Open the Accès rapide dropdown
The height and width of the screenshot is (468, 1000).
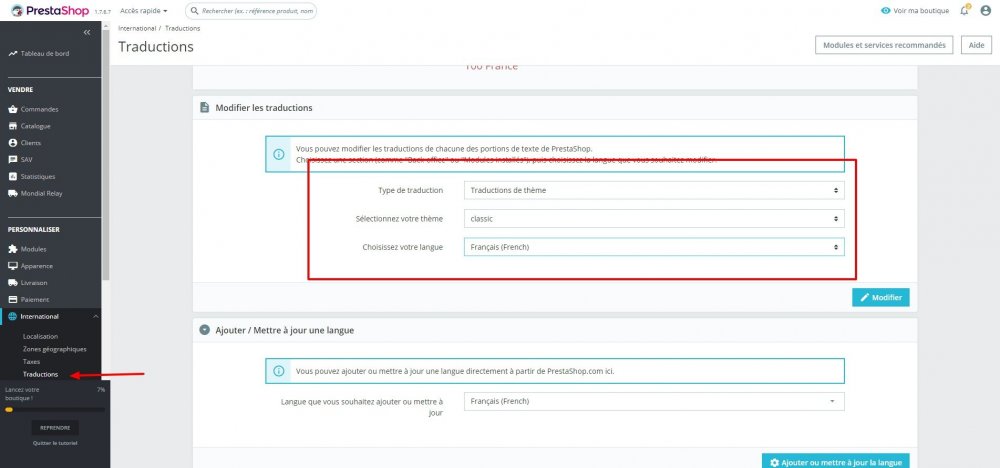point(144,11)
